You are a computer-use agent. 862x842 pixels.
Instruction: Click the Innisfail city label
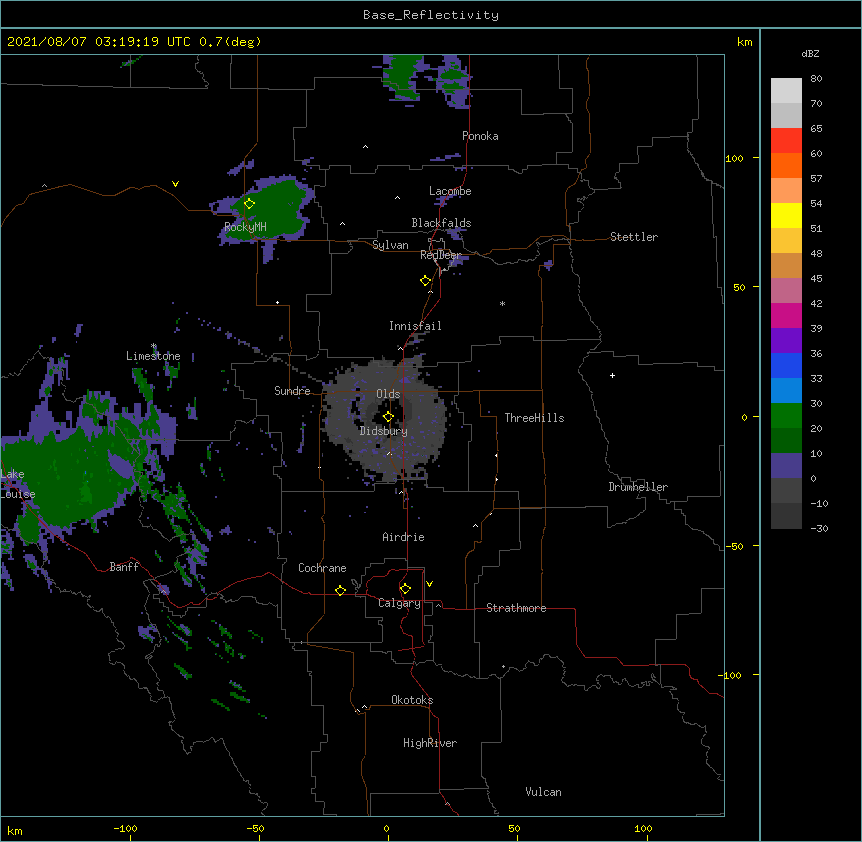click(x=415, y=326)
